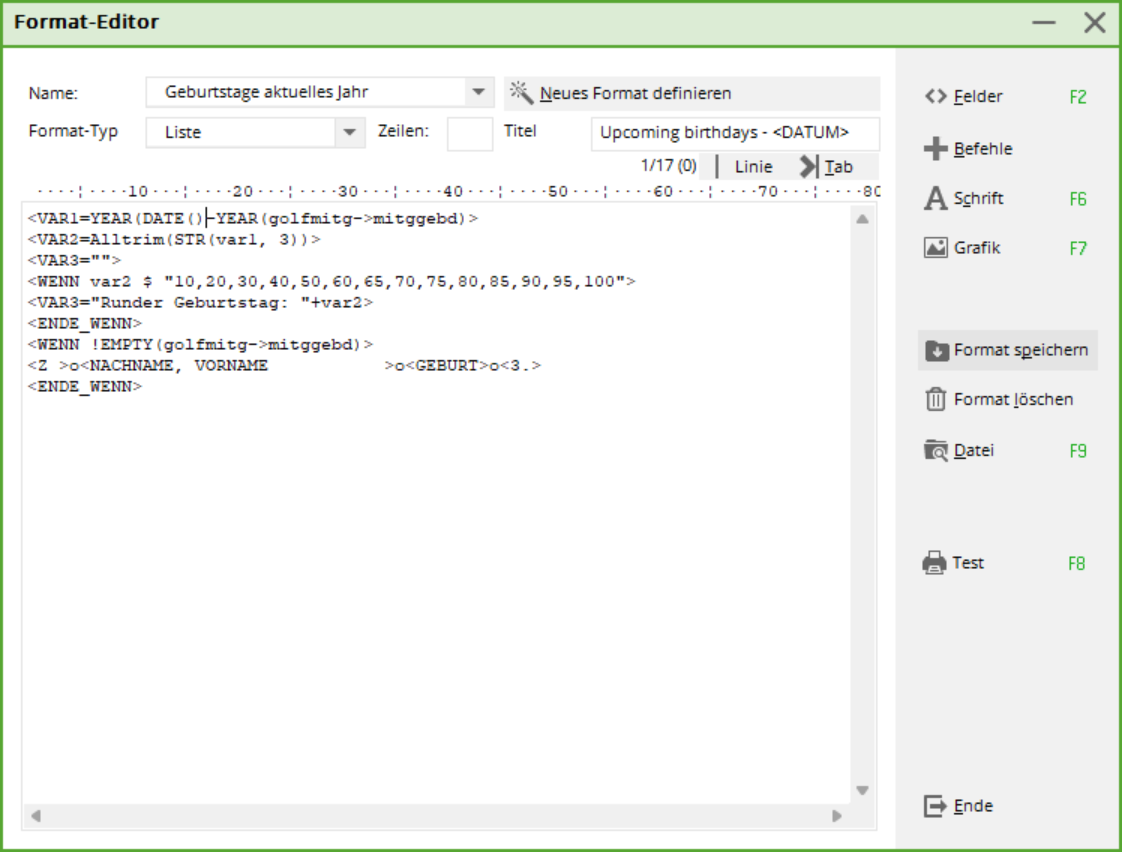Open Schrift font settings icon
The height and width of the screenshot is (852, 1122).
pyautogui.click(x=935, y=199)
